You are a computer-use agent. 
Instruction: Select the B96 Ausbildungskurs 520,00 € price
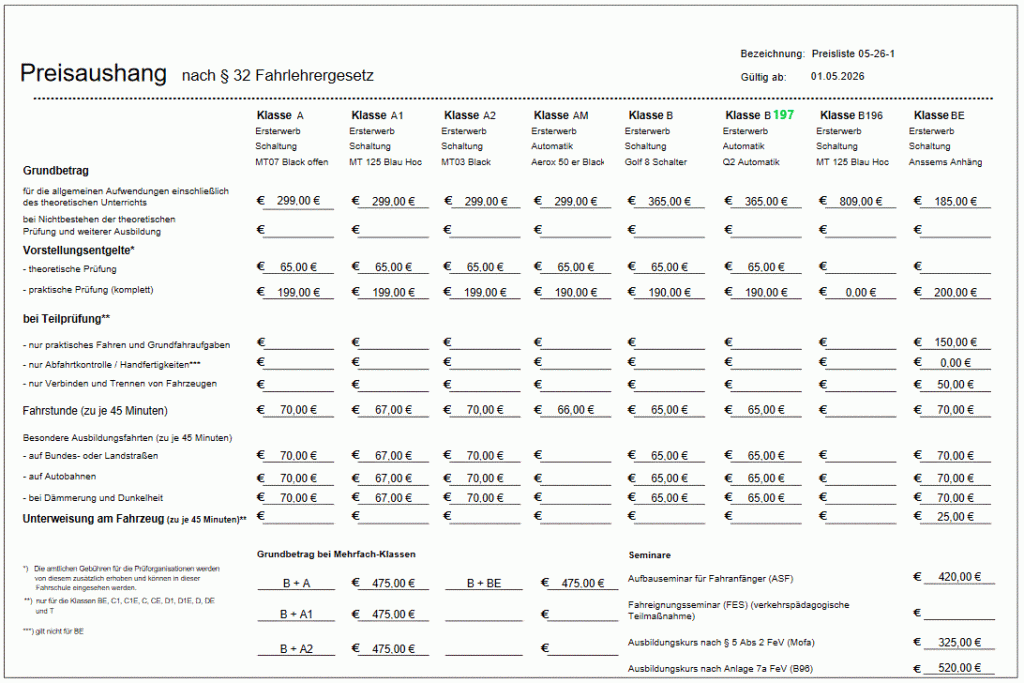tap(957, 668)
